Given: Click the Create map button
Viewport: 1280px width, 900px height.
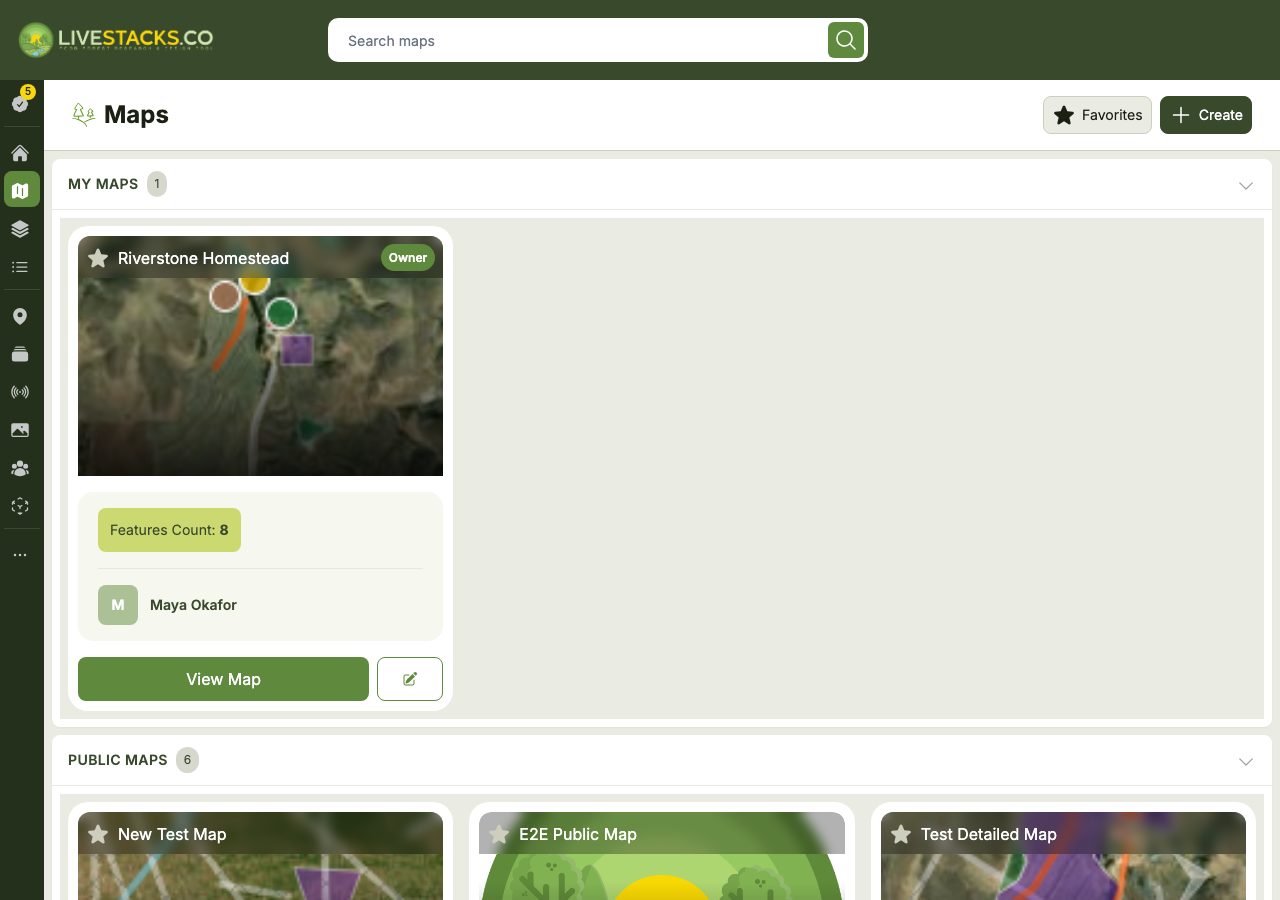Looking at the screenshot, I should coord(1206,115).
